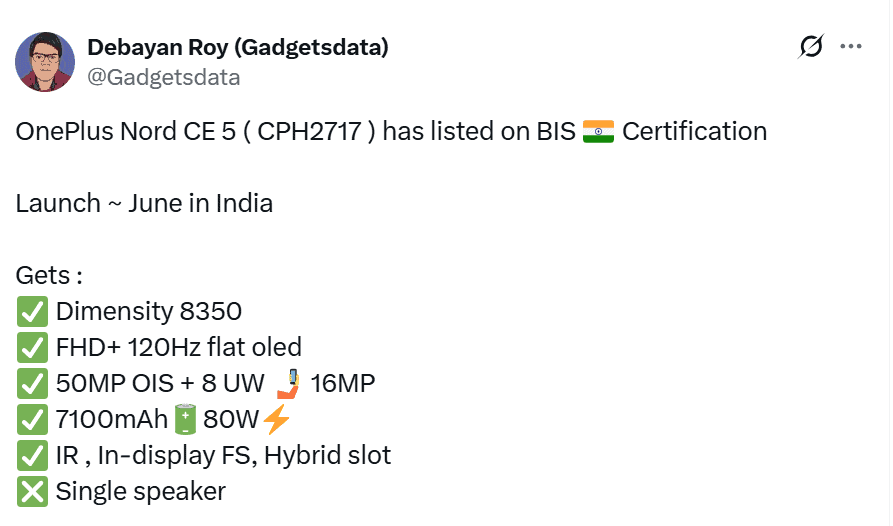The width and height of the screenshot is (893, 526).
Task: Open Debayan Roy's profile avatar
Action: click(45, 61)
